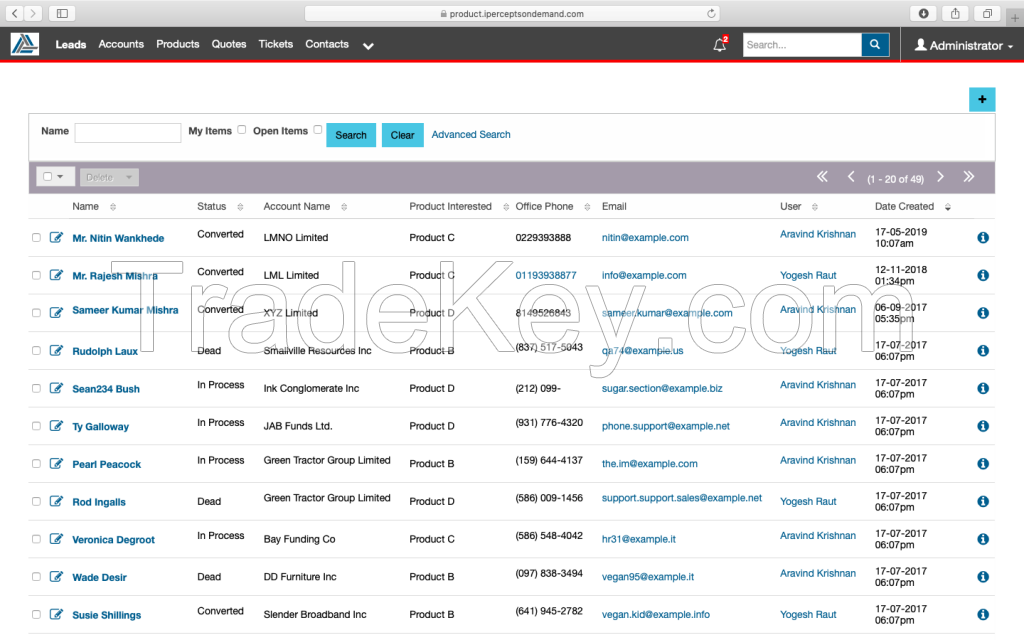Switch to the Quotes module
Viewport: 1024px width, 640px height.
tap(229, 44)
